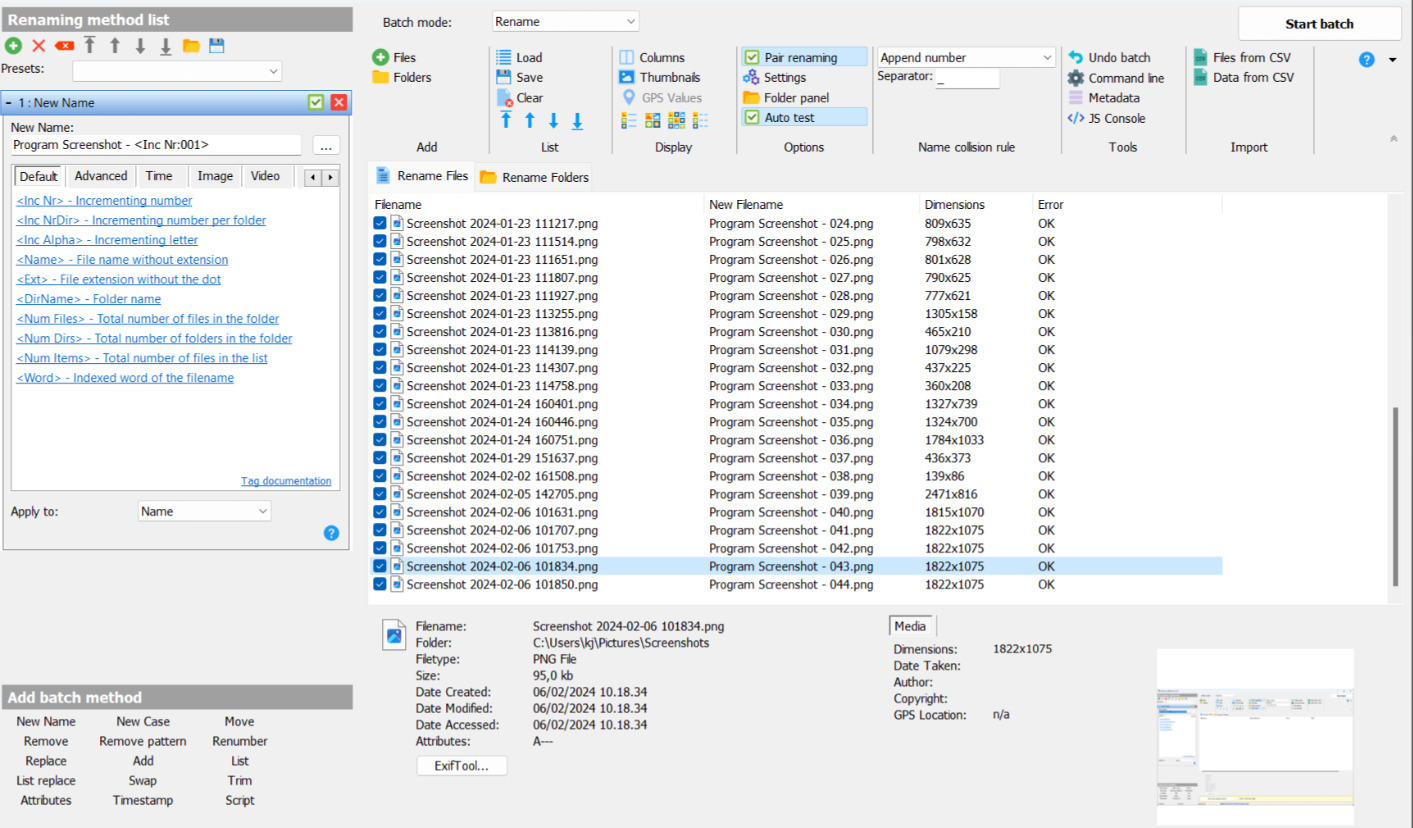Open Tag documentation link

(x=286, y=481)
